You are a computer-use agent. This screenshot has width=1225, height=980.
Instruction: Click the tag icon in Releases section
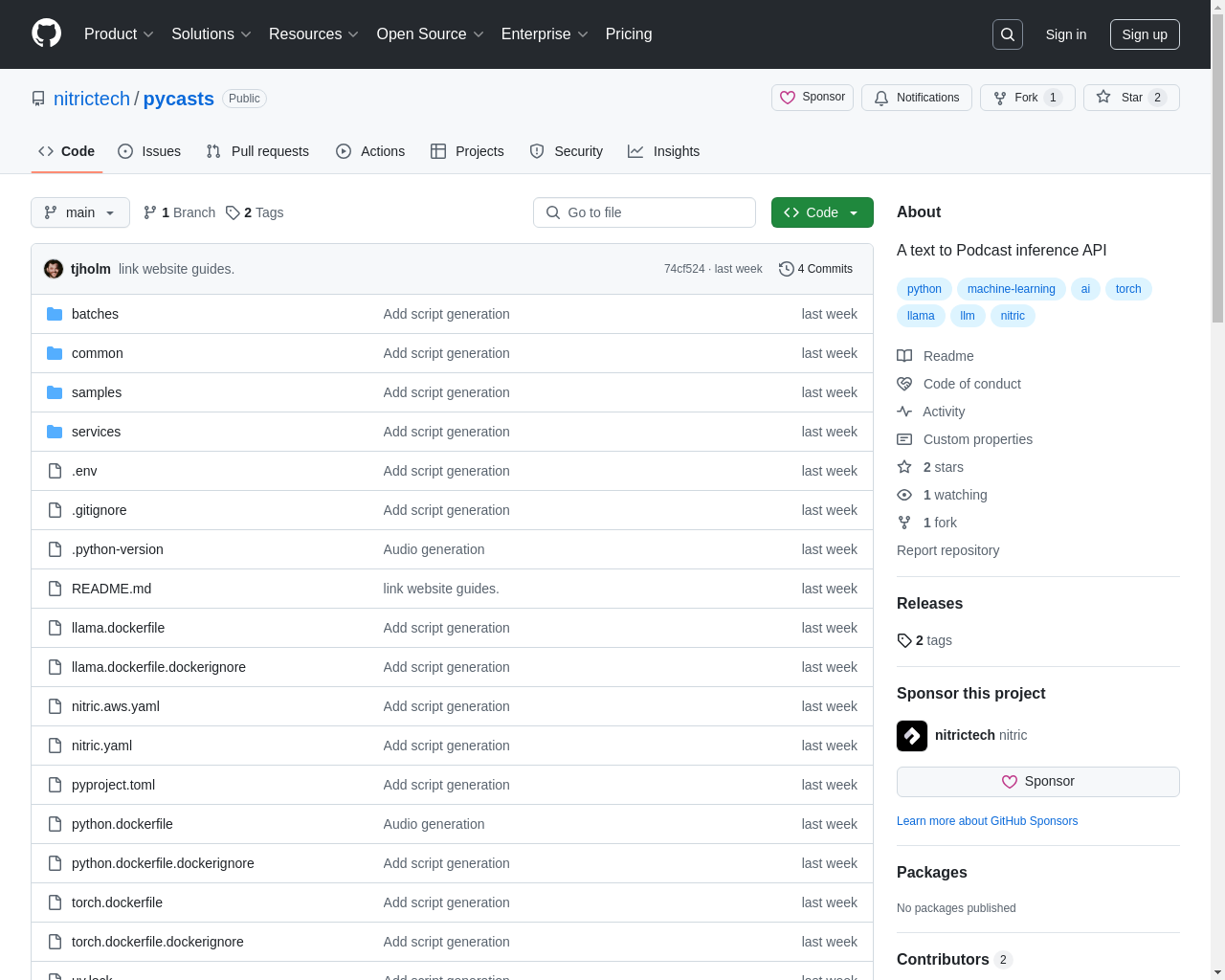tap(904, 640)
